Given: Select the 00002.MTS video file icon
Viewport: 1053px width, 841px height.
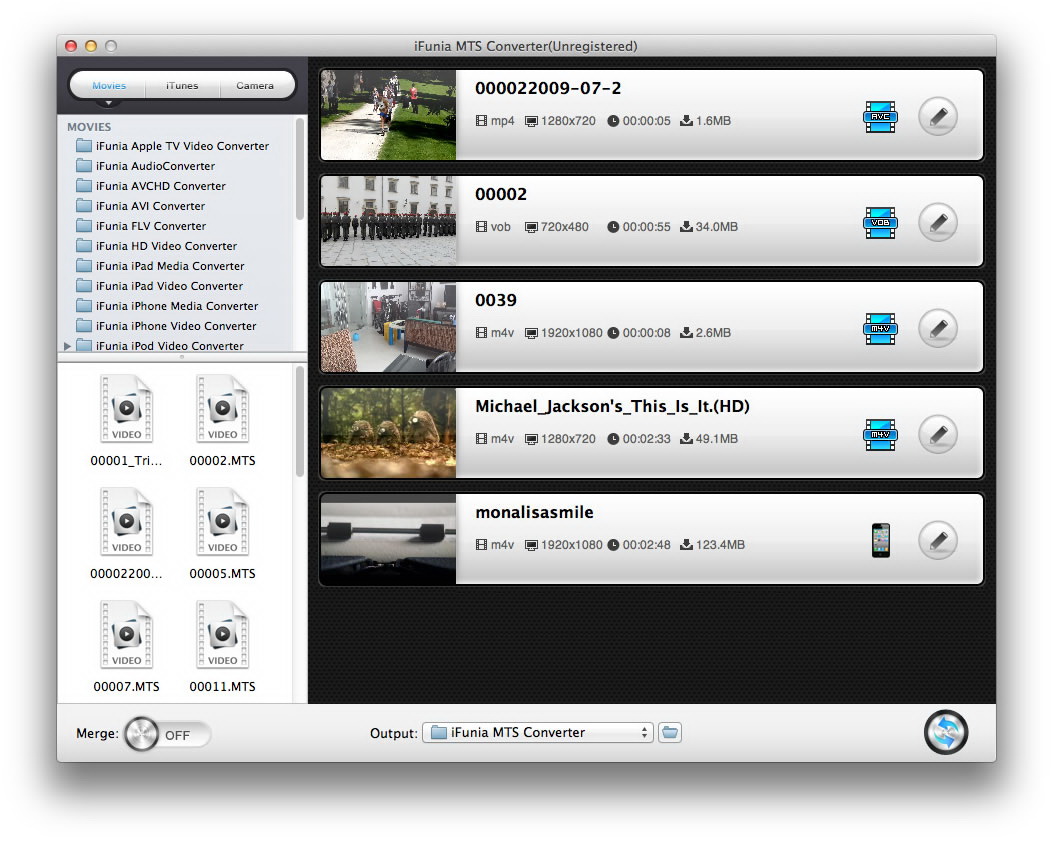Looking at the screenshot, I should click(222, 409).
